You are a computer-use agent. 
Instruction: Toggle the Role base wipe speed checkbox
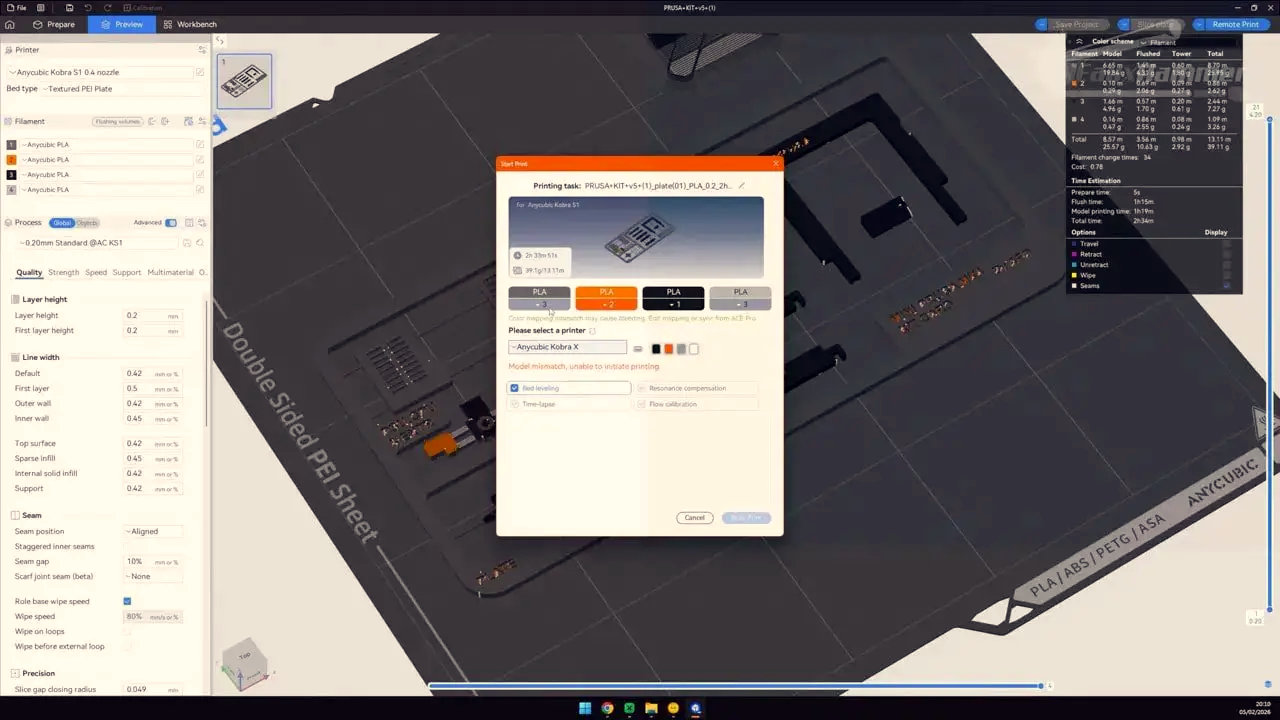coord(127,601)
